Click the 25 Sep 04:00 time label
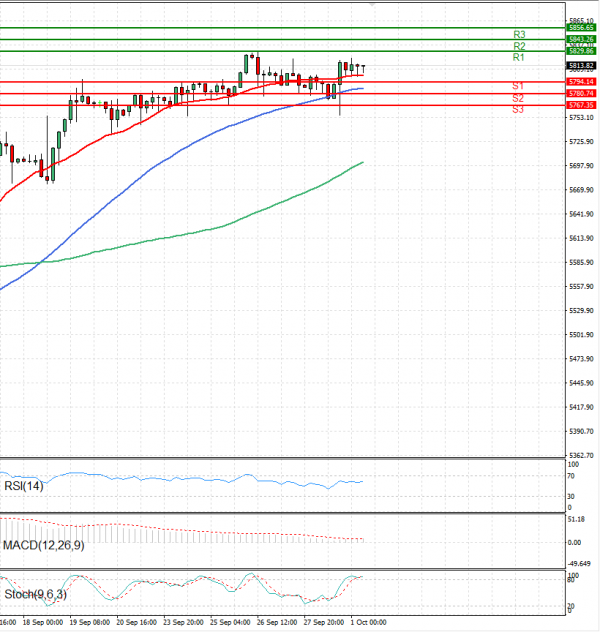The width and height of the screenshot is (600, 632). click(x=230, y=622)
